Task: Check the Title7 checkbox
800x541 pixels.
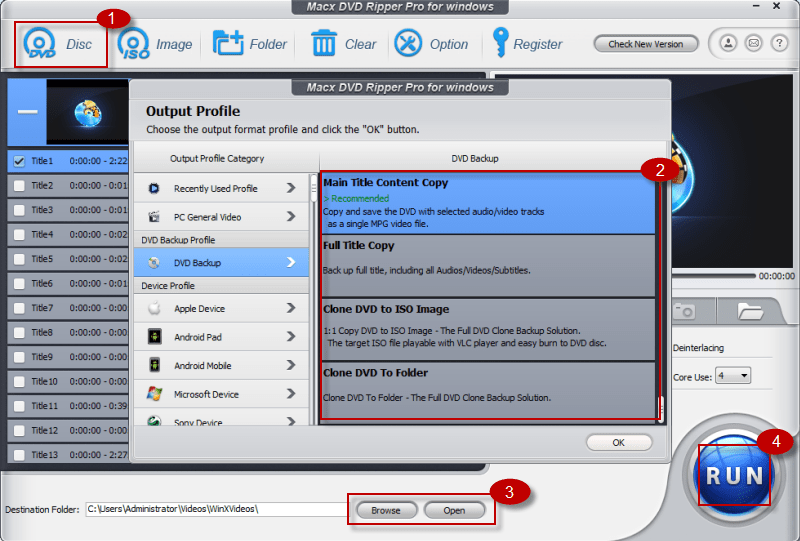Action: [19, 308]
